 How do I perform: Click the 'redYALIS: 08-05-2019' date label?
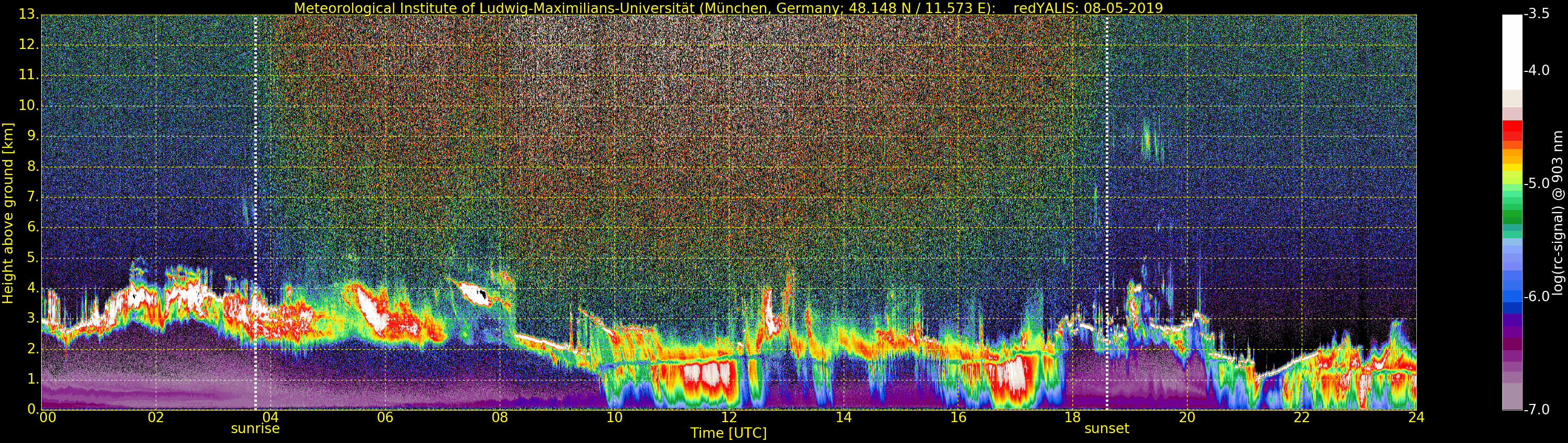tap(1088, 8)
